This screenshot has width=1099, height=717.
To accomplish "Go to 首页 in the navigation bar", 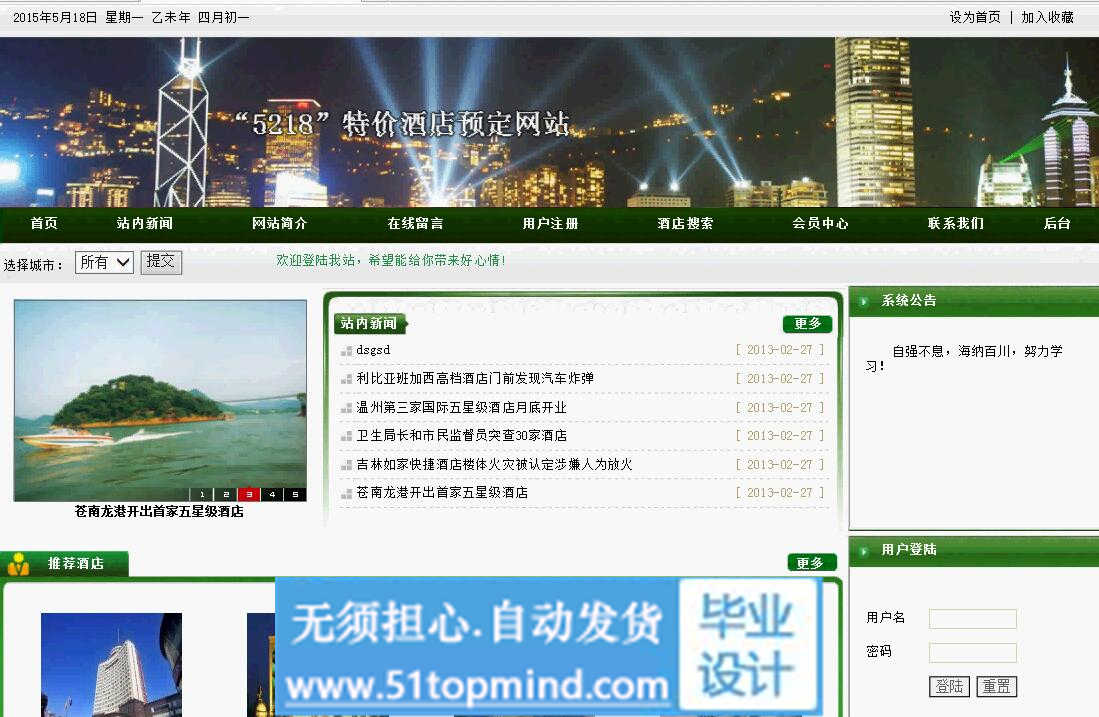I will click(x=44, y=224).
